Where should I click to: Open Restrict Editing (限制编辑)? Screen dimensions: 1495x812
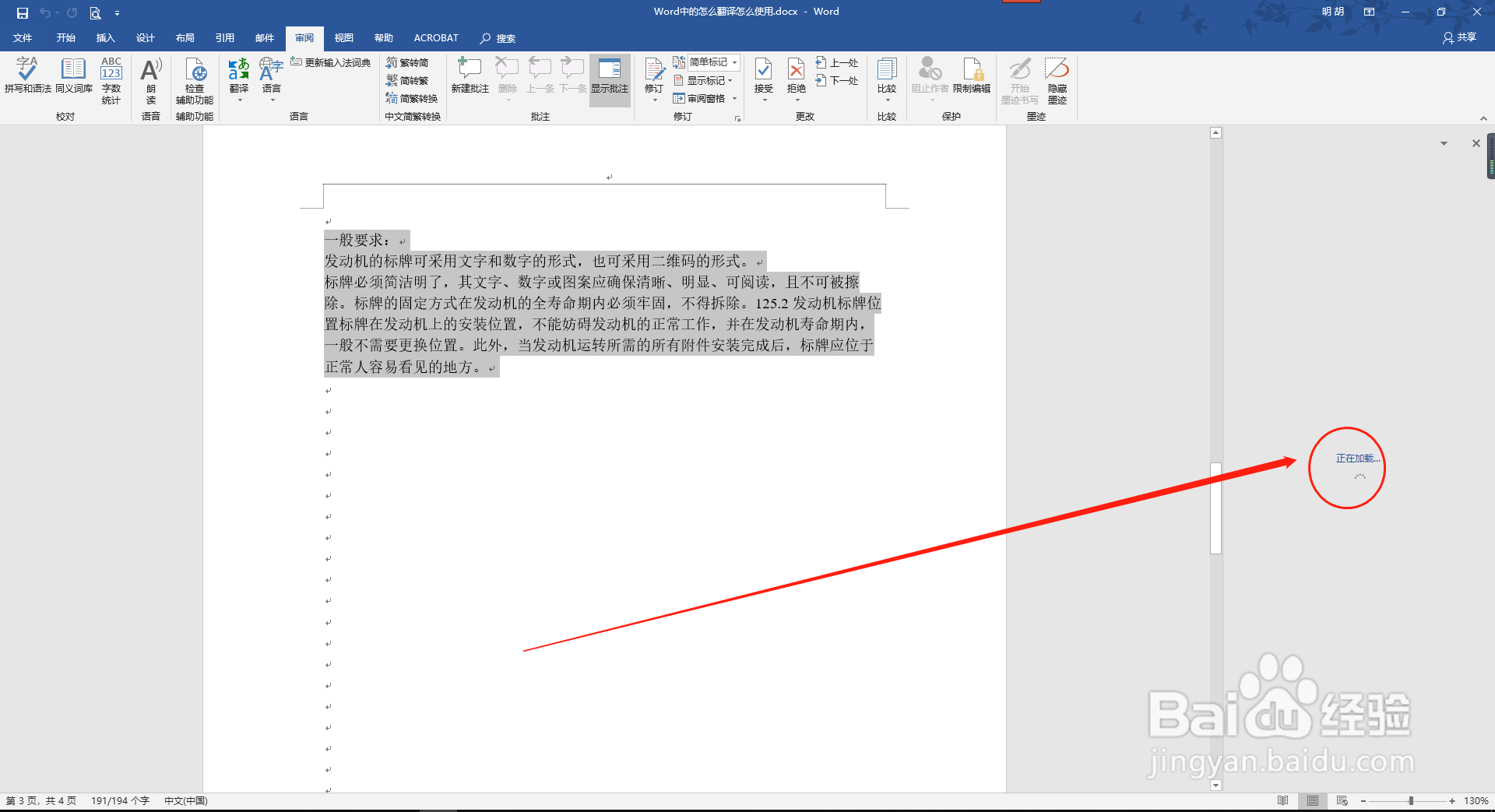click(x=972, y=76)
